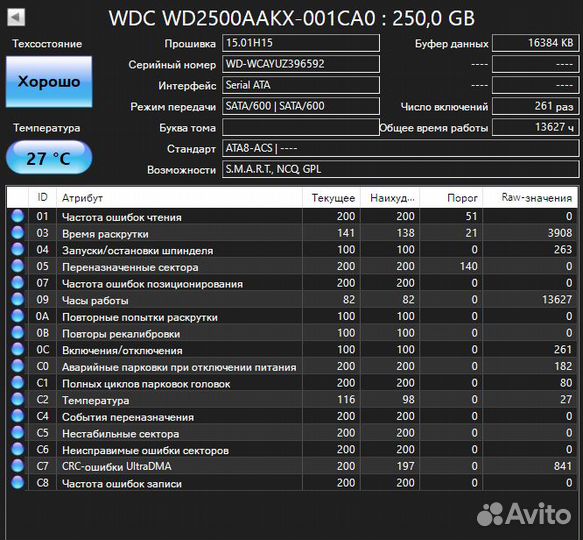Click the status orb for attribute C5
This screenshot has width=583, height=540.
[x=17, y=433]
